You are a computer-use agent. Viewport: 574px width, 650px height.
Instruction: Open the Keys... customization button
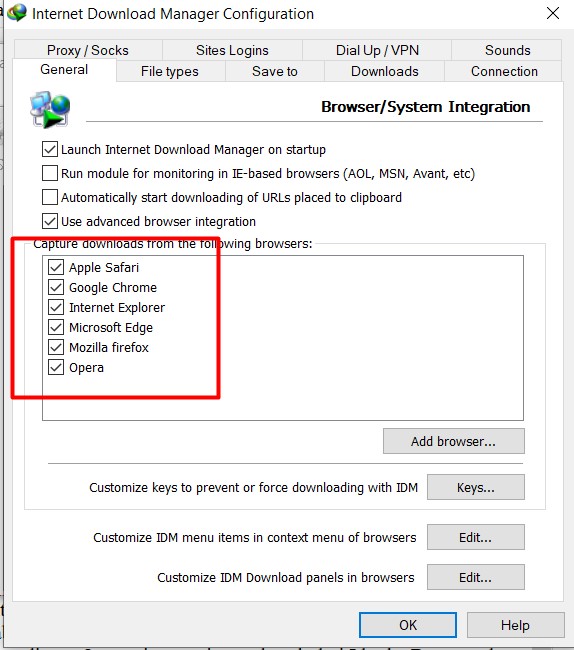point(476,487)
